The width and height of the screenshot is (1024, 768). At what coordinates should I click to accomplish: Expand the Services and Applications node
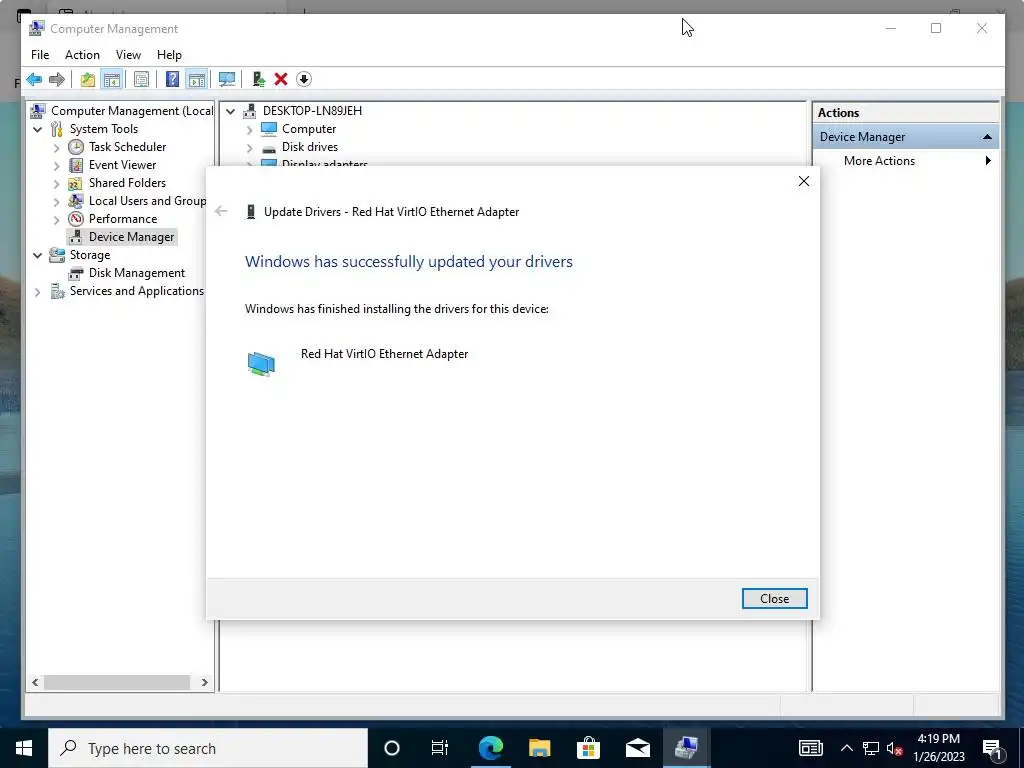(38, 292)
